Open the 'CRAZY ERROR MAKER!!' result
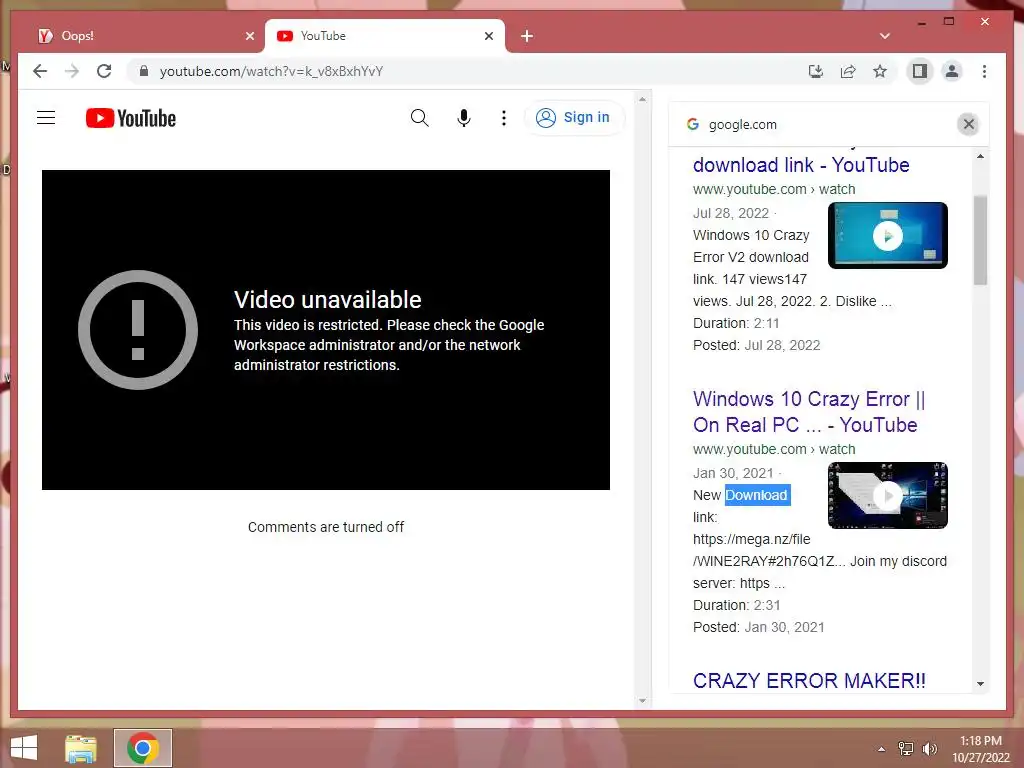Viewport: 1024px width, 768px height. [x=809, y=680]
